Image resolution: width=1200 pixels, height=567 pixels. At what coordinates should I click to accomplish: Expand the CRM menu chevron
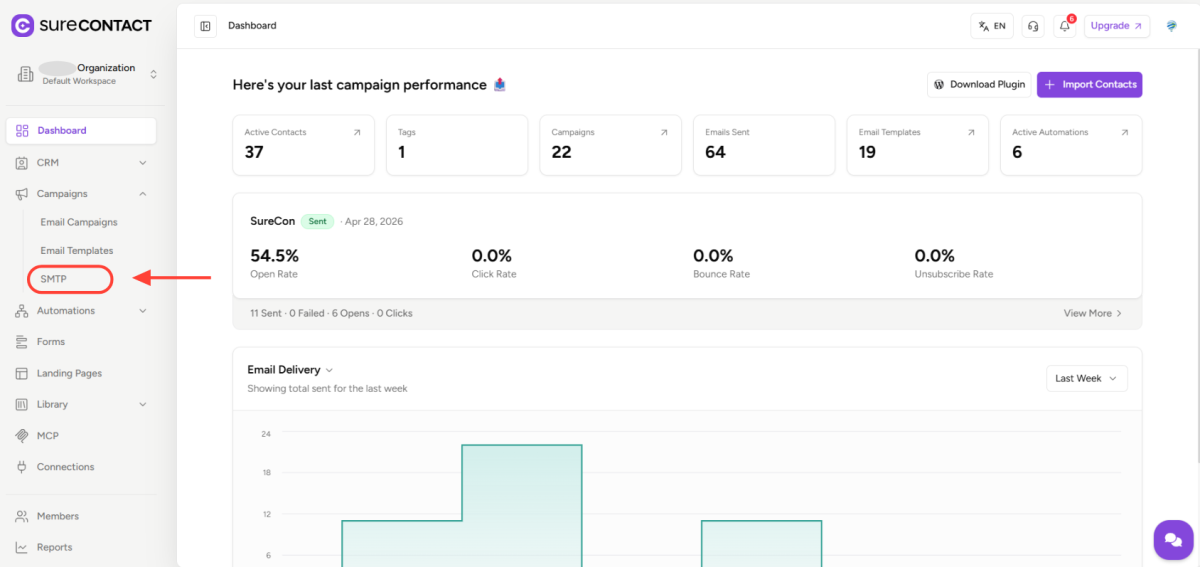click(143, 162)
